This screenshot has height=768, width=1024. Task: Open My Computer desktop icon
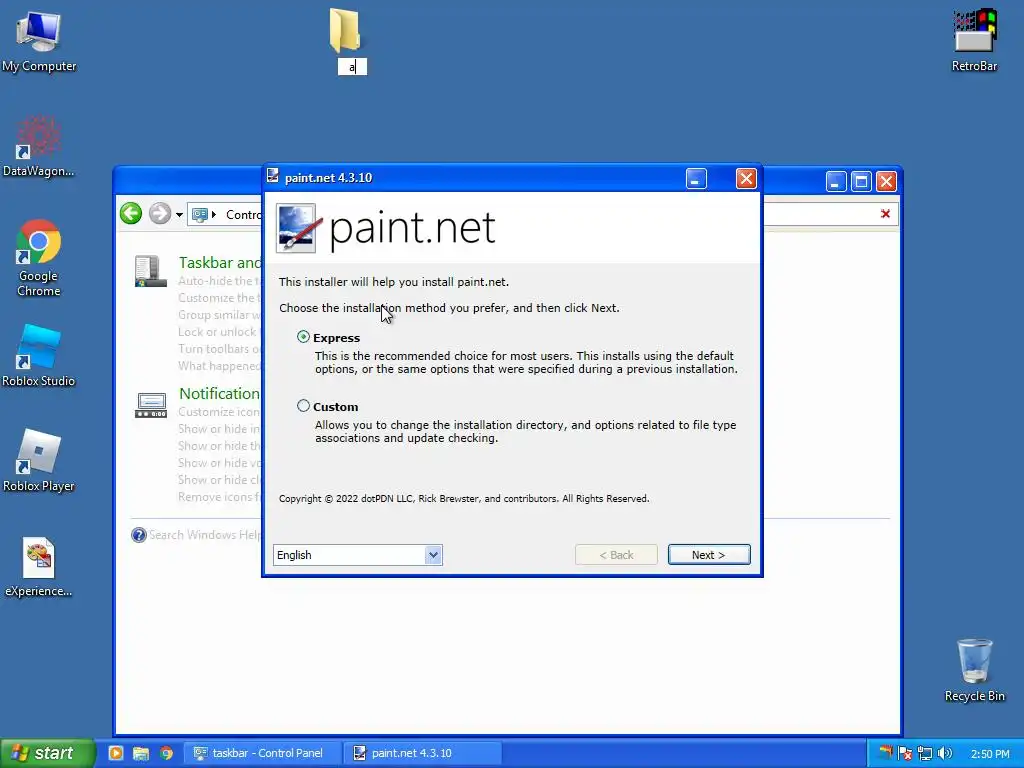coord(39,40)
